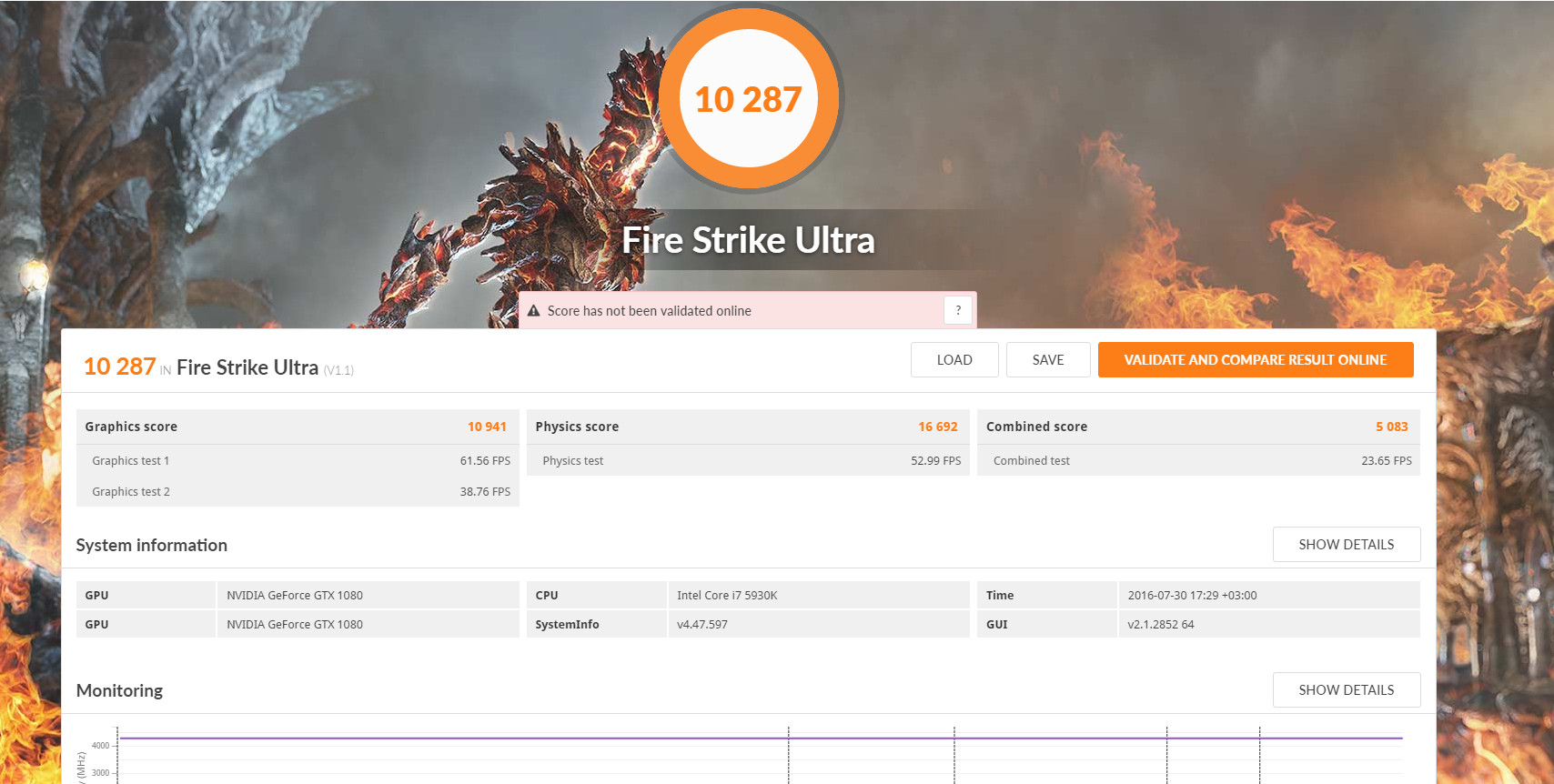
Task: Click Intel Core i7 5930K CPU value
Action: pos(727,596)
